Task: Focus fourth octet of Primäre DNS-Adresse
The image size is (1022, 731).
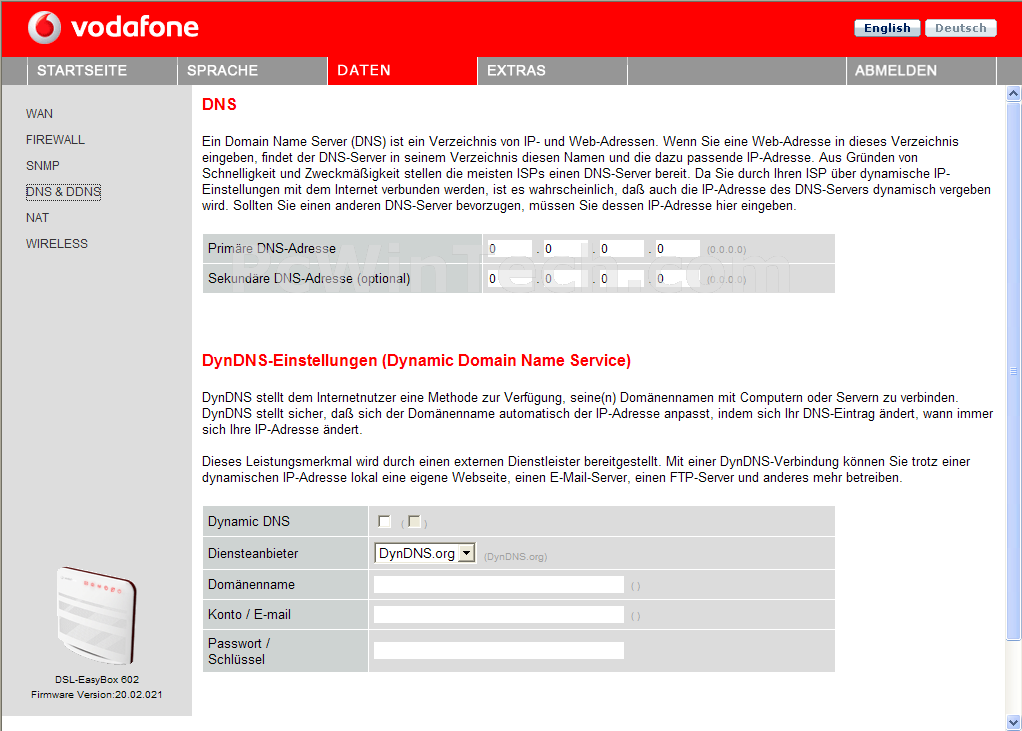Action: (678, 249)
